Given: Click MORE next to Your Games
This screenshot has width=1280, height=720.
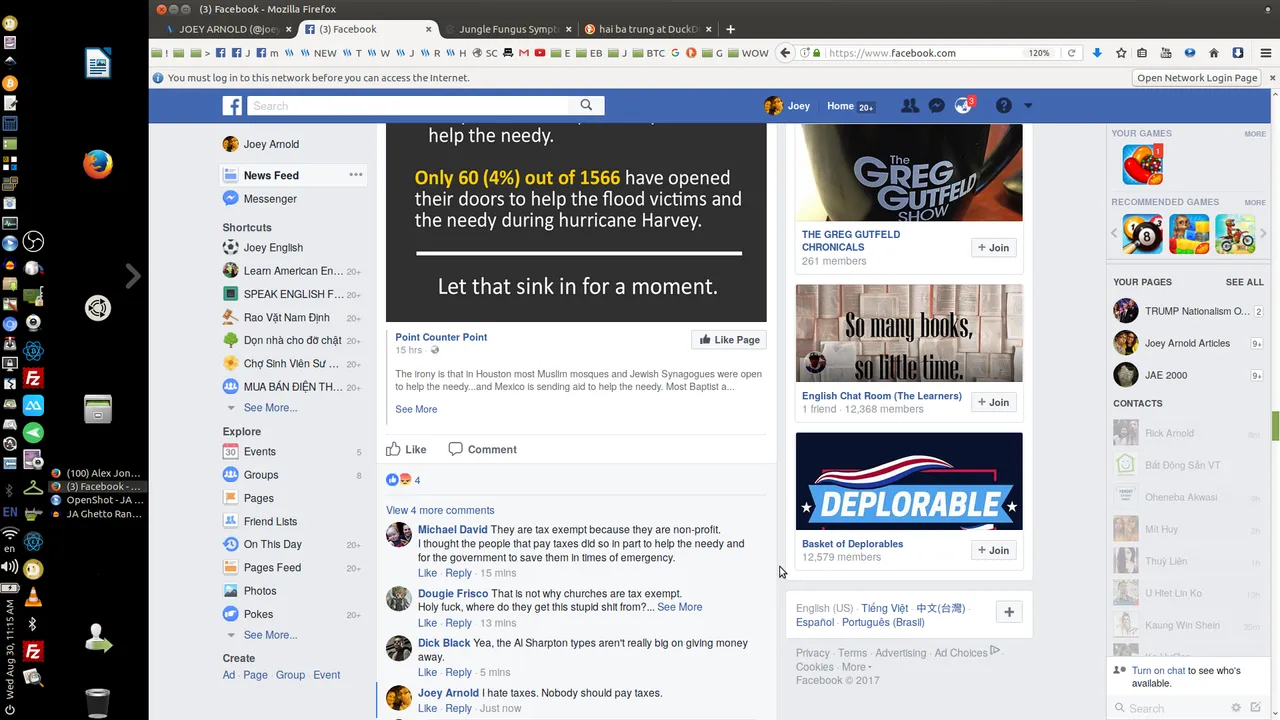Looking at the screenshot, I should coord(1255,134).
